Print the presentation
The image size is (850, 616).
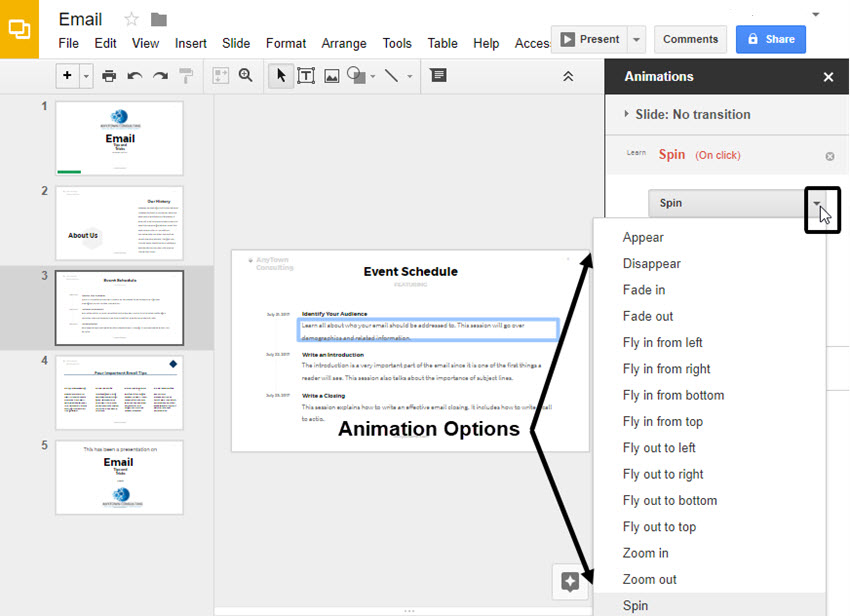tap(109, 75)
